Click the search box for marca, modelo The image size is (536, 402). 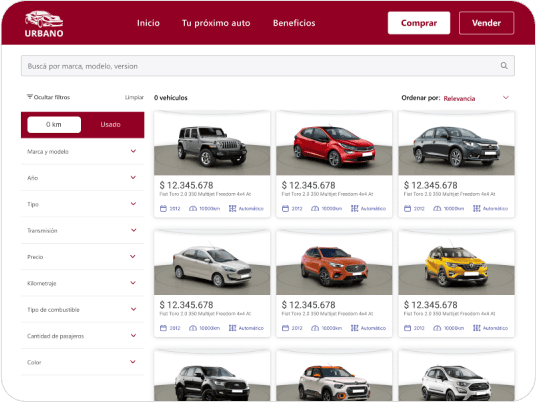click(x=268, y=66)
